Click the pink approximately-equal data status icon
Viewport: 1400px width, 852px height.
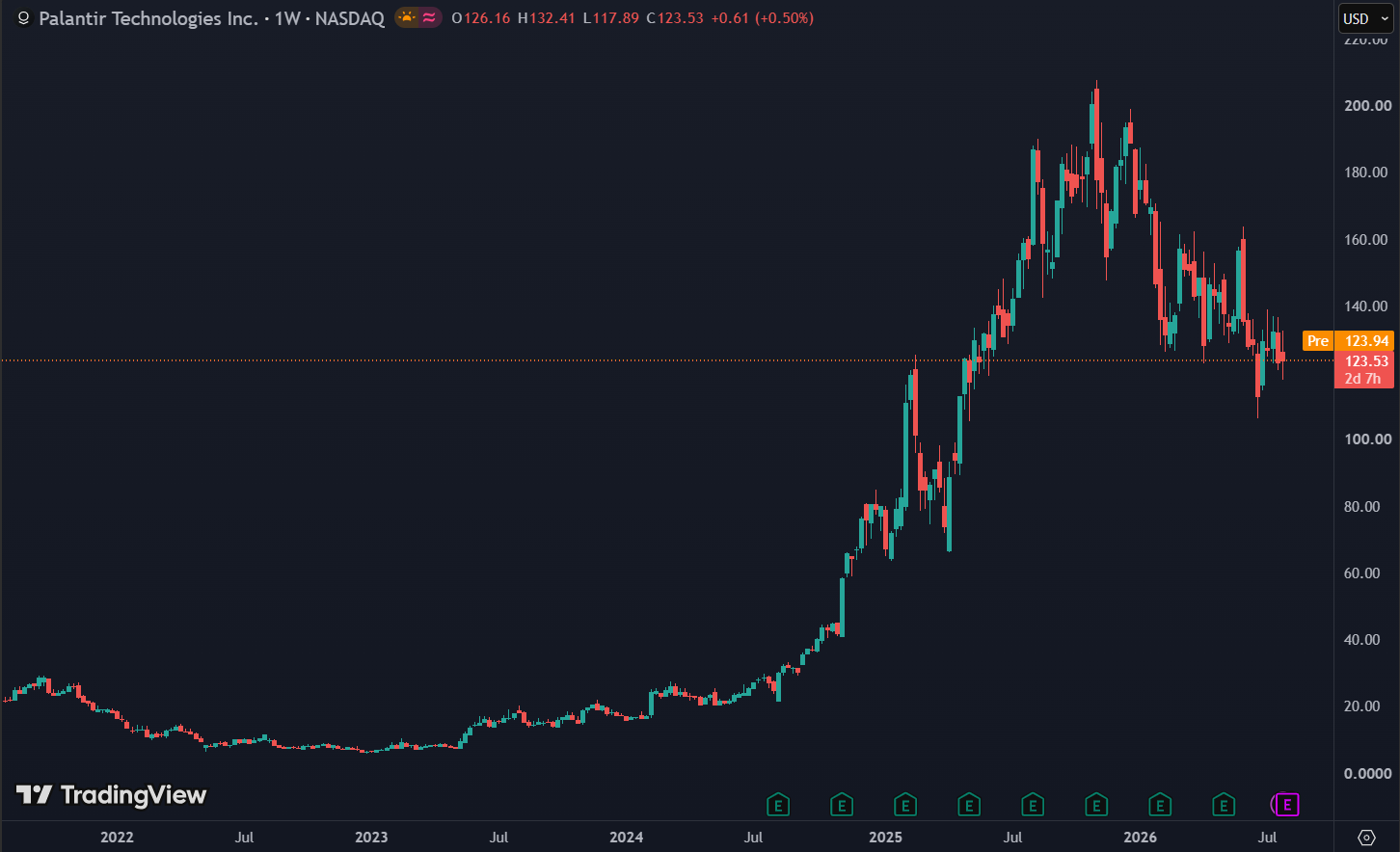[429, 17]
